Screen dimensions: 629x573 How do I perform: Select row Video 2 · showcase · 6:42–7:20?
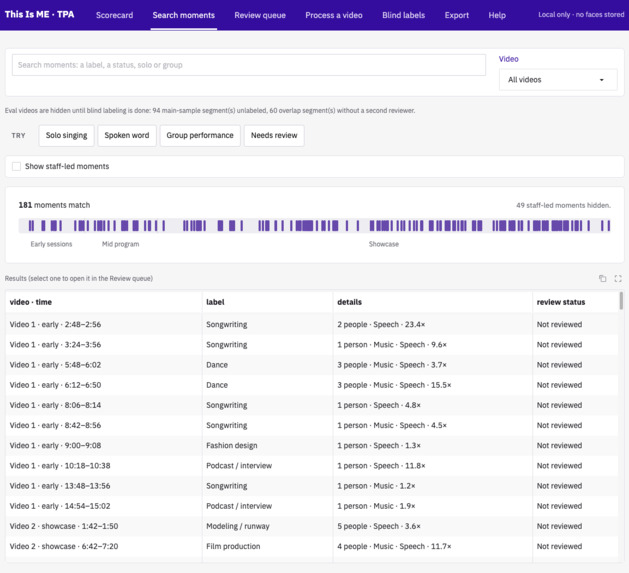coord(312,546)
